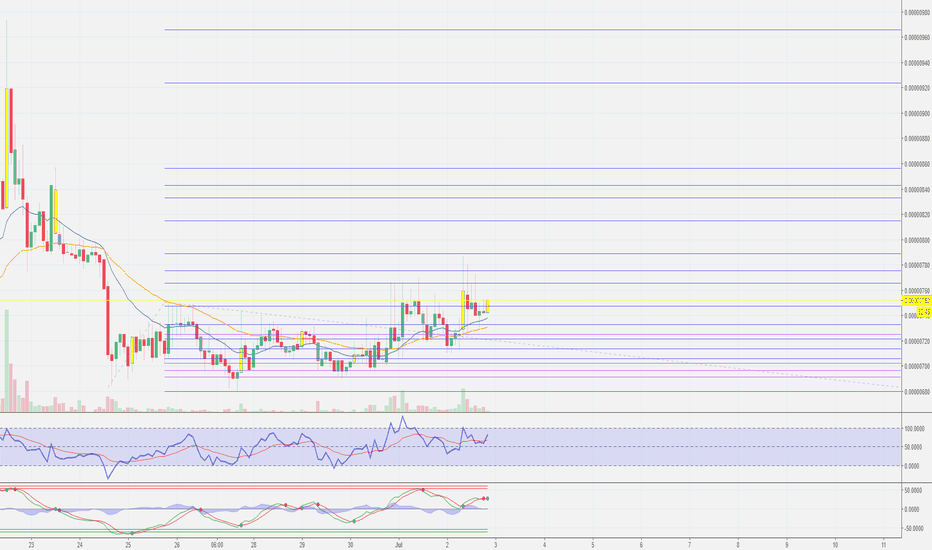Click the 0.0000 label in lowest oscillator pane
932x550 pixels.
[913, 510]
